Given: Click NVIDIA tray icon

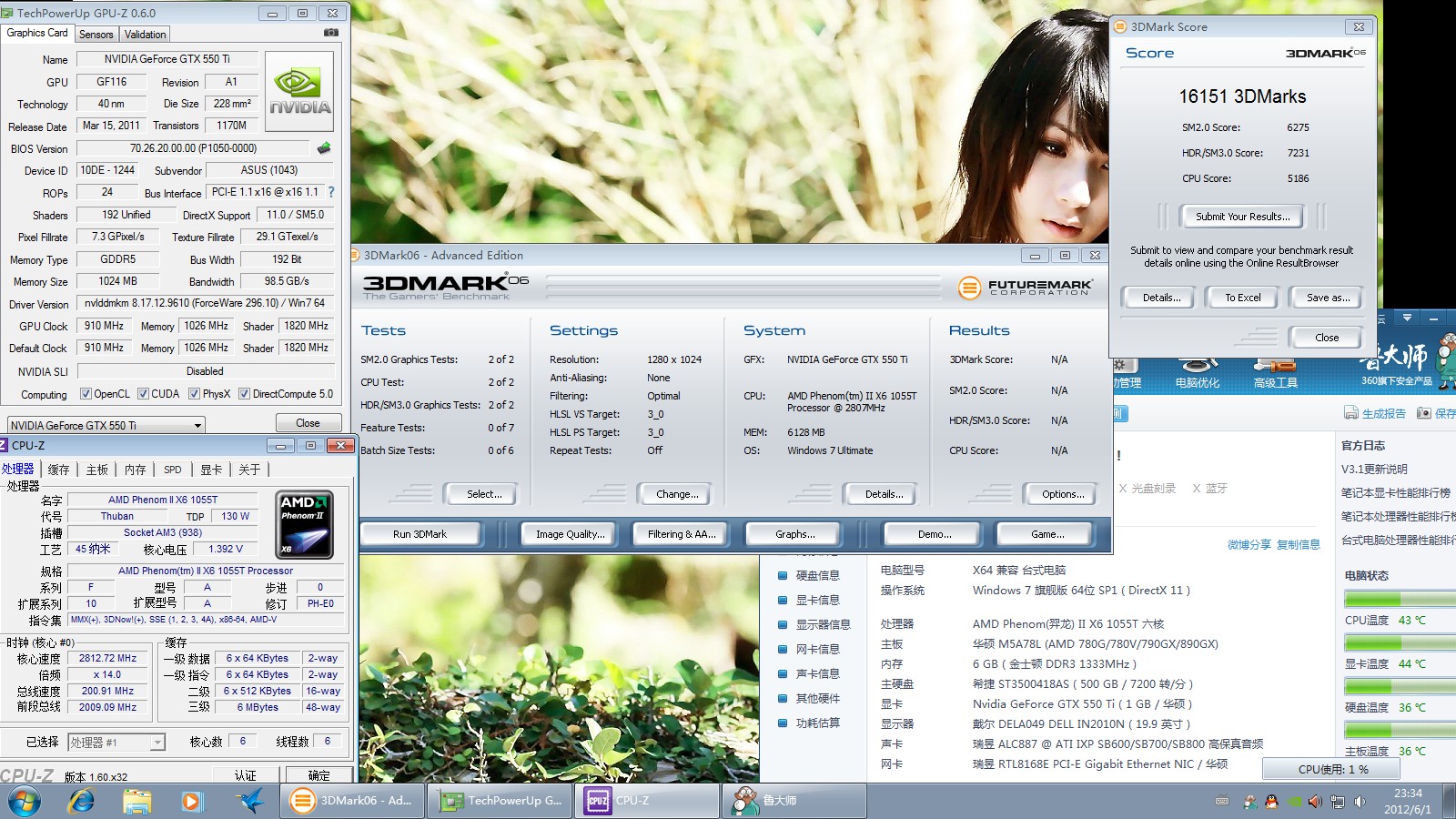Looking at the screenshot, I should pos(1293,802).
